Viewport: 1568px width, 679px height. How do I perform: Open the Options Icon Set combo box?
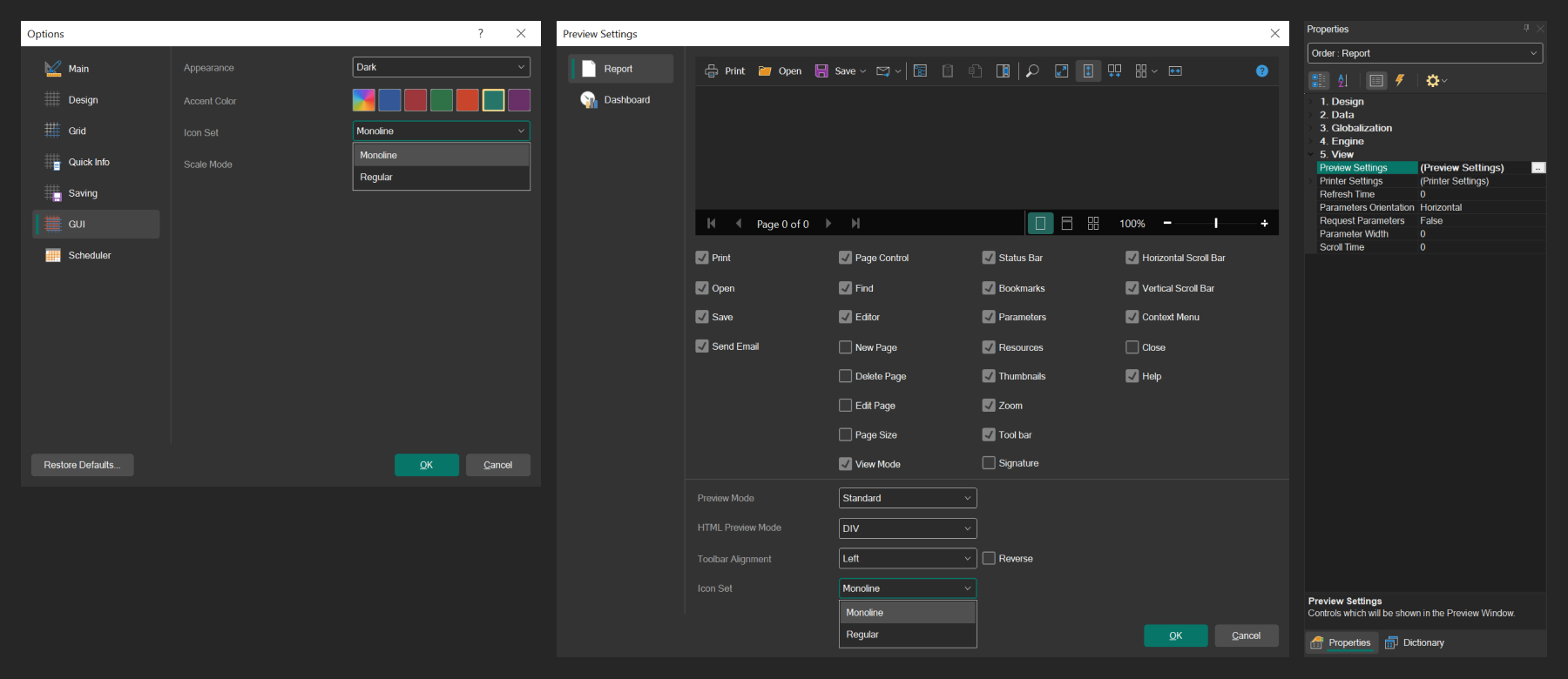point(441,131)
